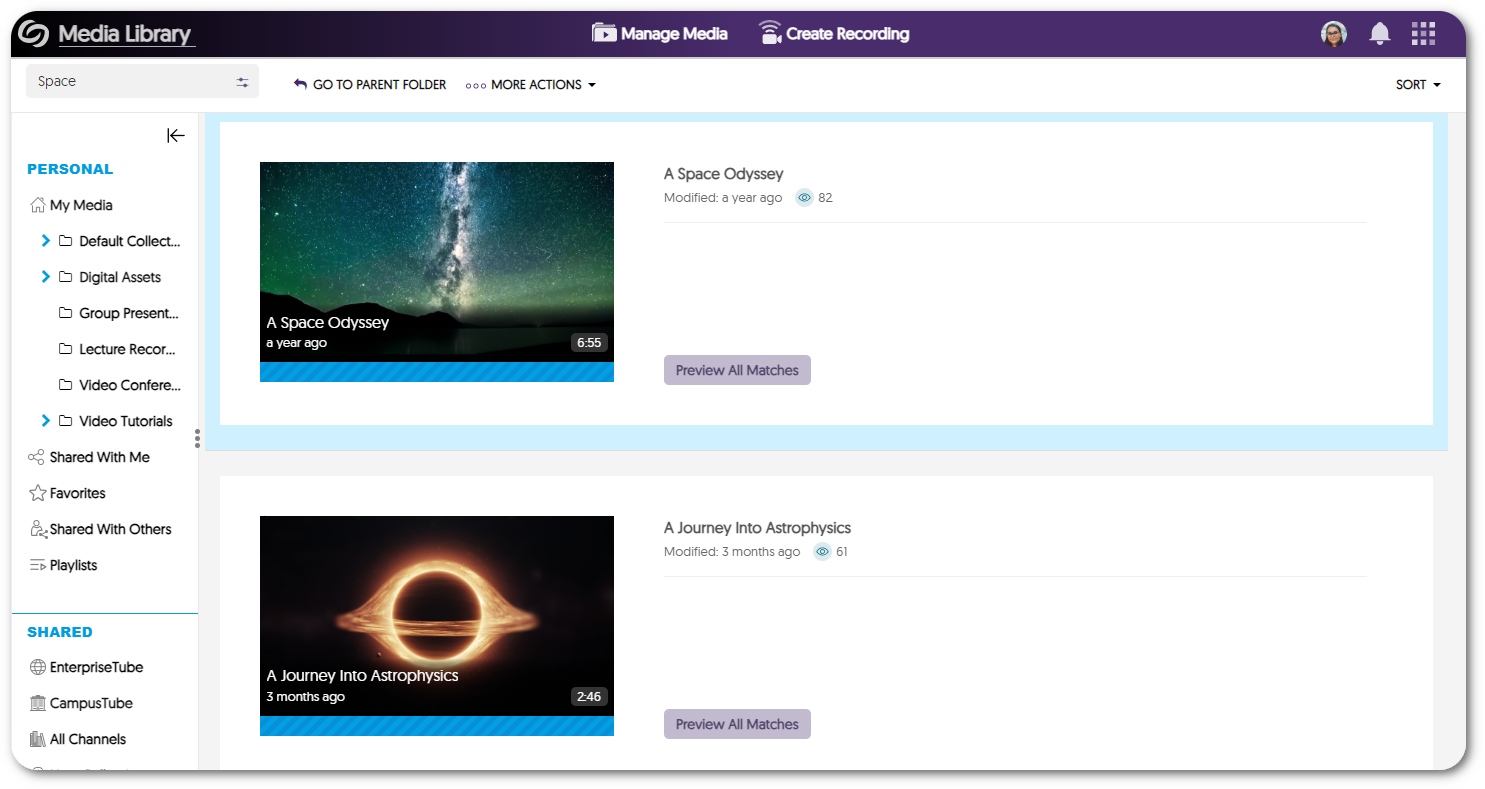Expand the Digital Assets folder

click(x=44, y=277)
